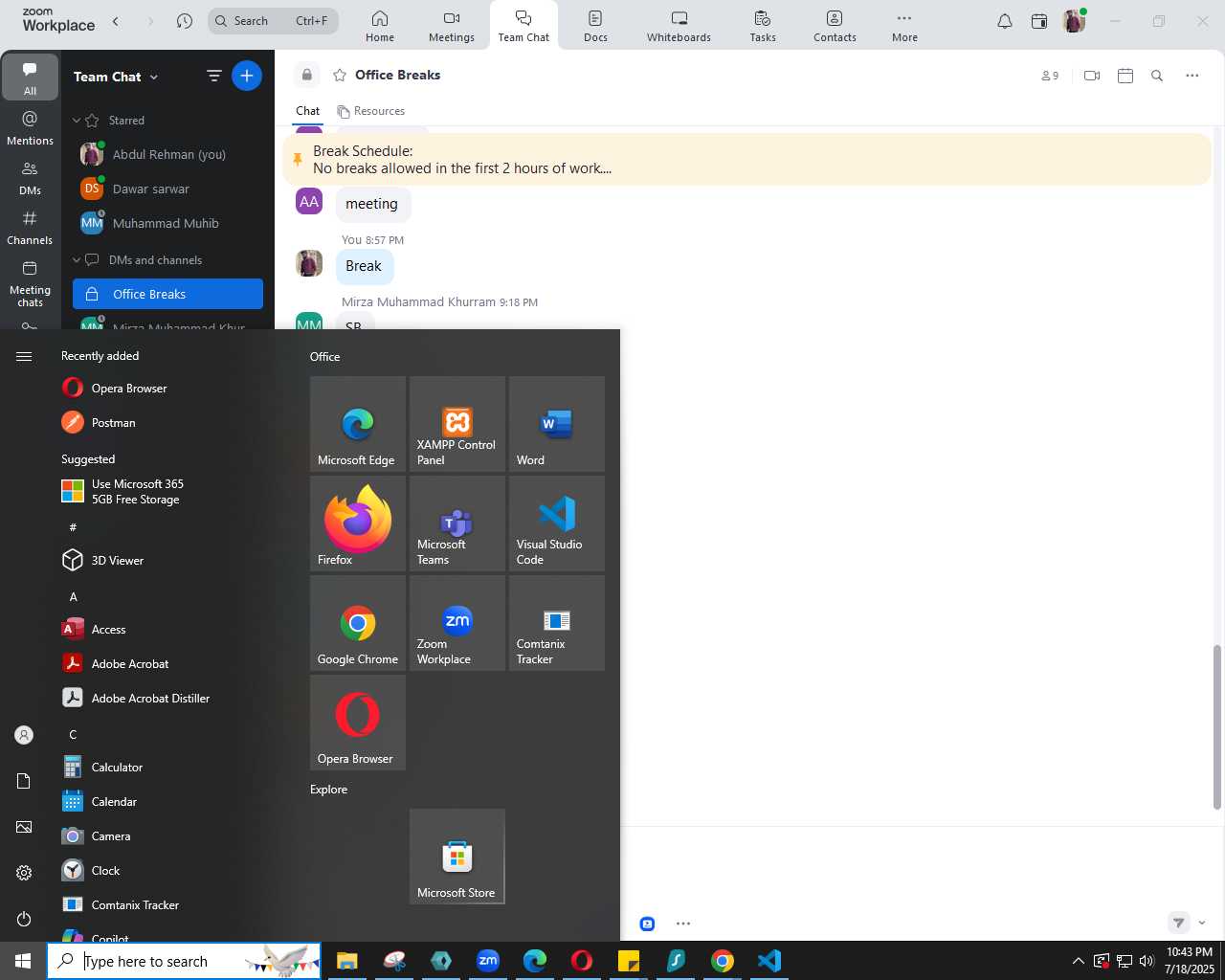This screenshot has height=980, width=1225.
Task: Switch to Resources tab
Action: click(370, 111)
